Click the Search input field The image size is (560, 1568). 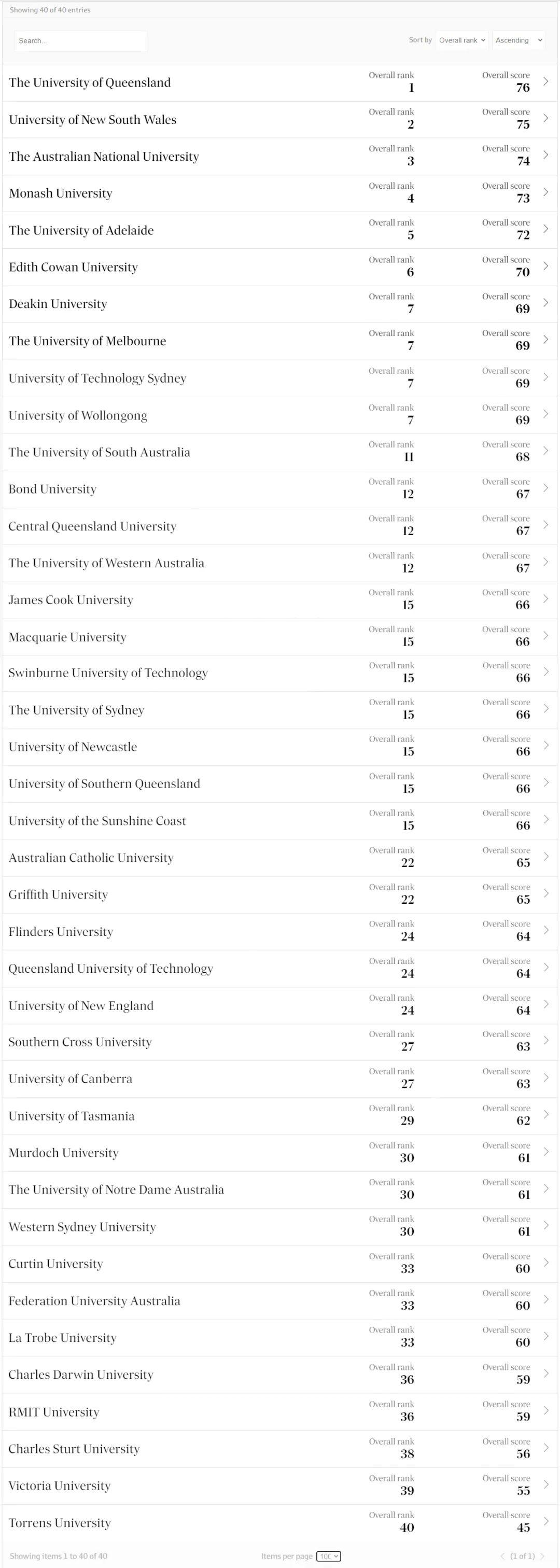pyautogui.click(x=80, y=41)
